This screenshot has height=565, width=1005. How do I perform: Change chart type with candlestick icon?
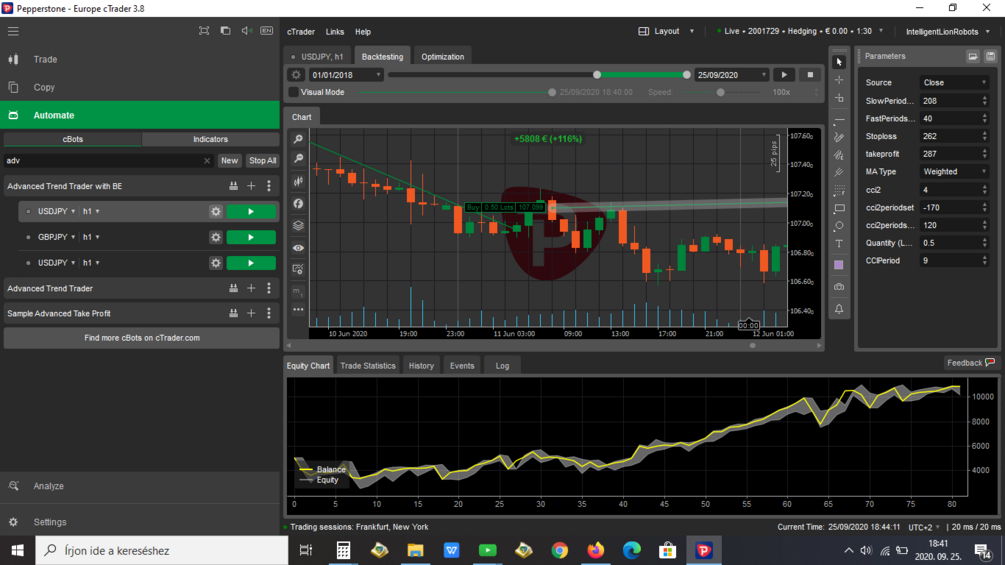[298, 181]
